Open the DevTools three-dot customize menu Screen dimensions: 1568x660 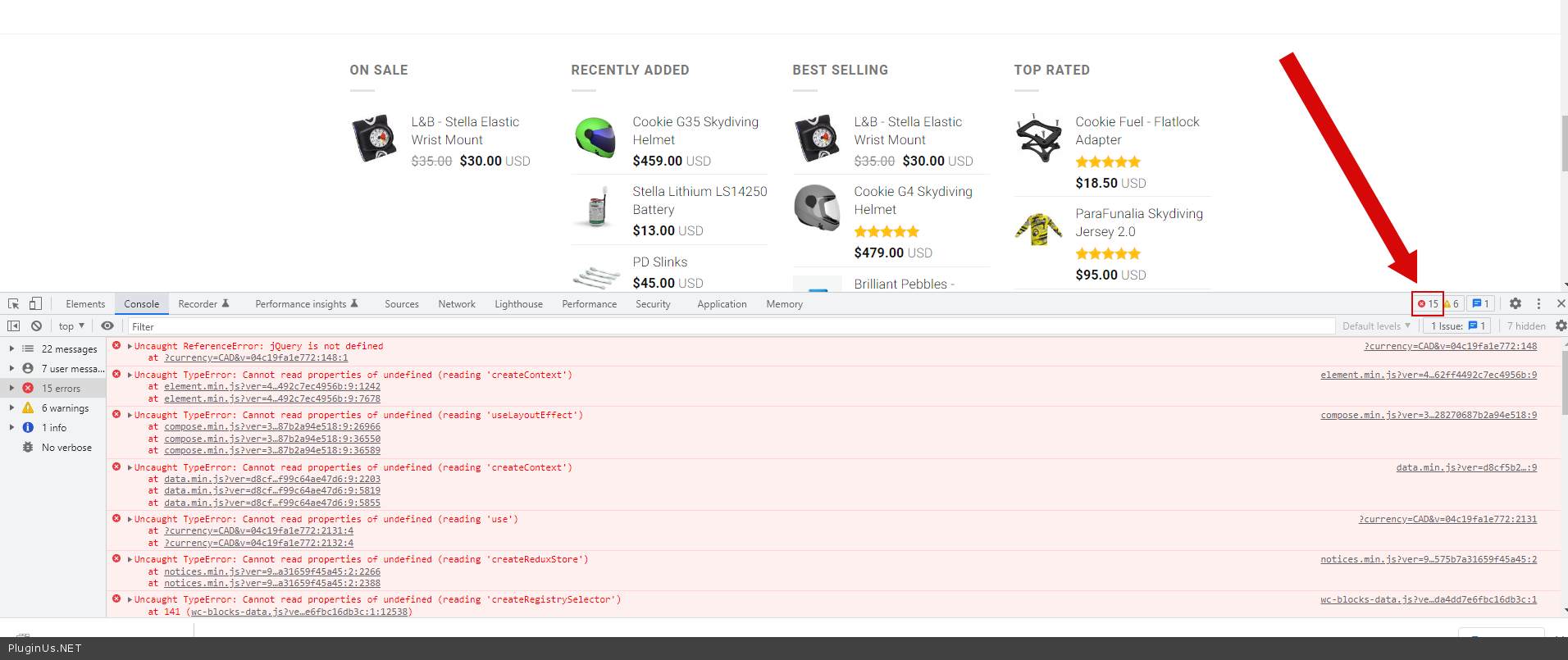pyautogui.click(x=1538, y=303)
